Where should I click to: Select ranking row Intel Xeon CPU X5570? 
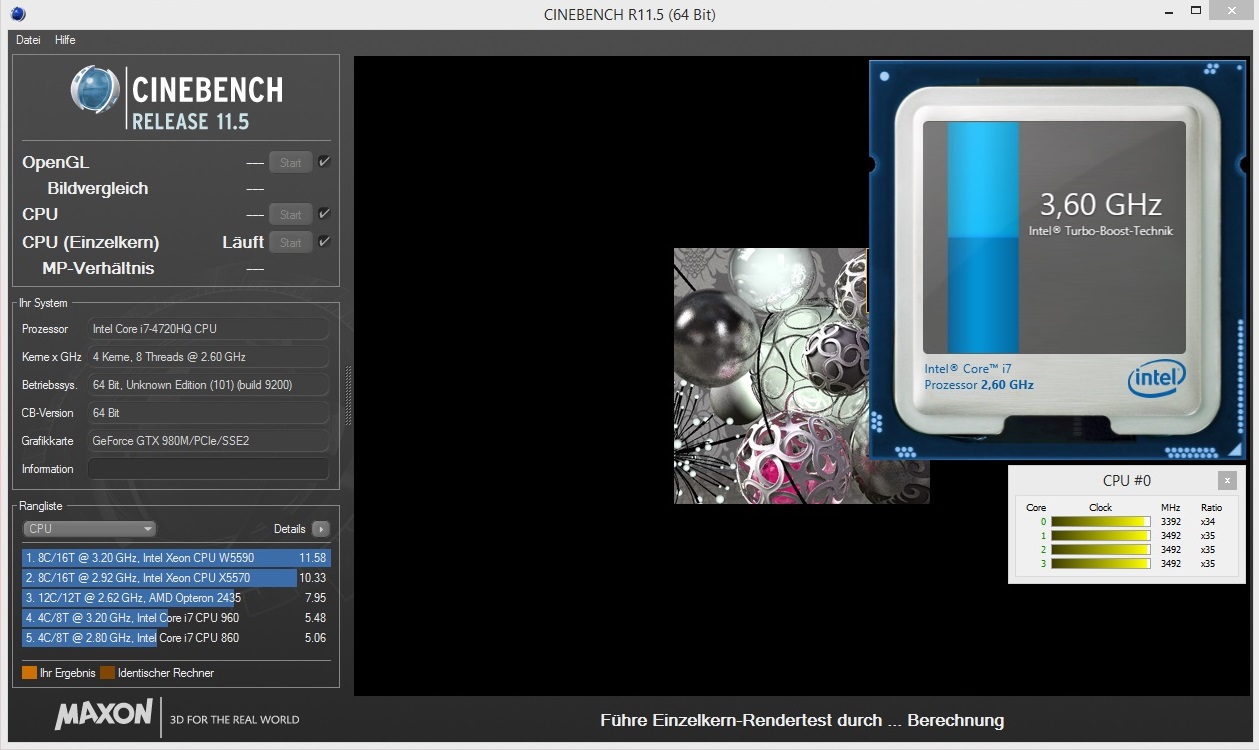pos(176,578)
